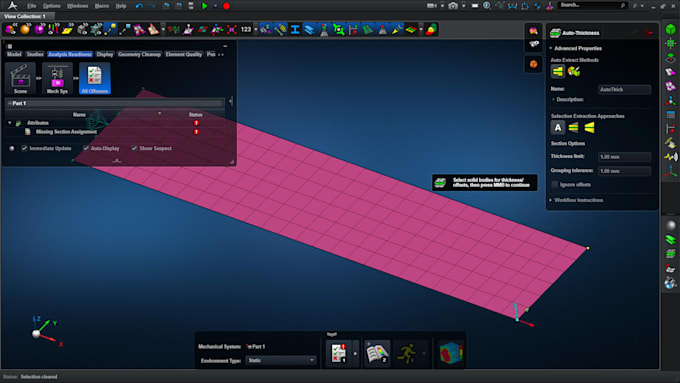
Task: Expand the Description field
Action: click(553, 100)
